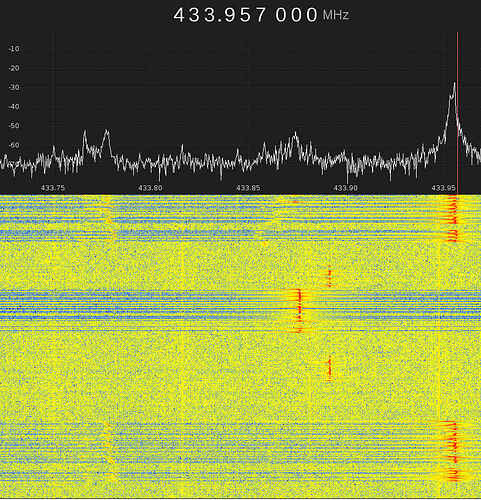The width and height of the screenshot is (481, 500).
Task: Tune to the strongest spectrum peak near 433.95
Action: pos(454,84)
